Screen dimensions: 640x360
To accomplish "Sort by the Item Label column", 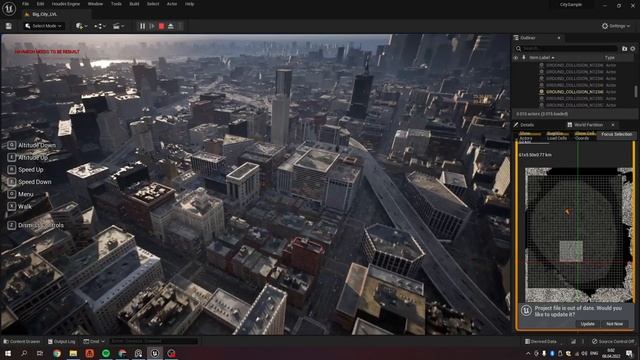I will coord(541,58).
